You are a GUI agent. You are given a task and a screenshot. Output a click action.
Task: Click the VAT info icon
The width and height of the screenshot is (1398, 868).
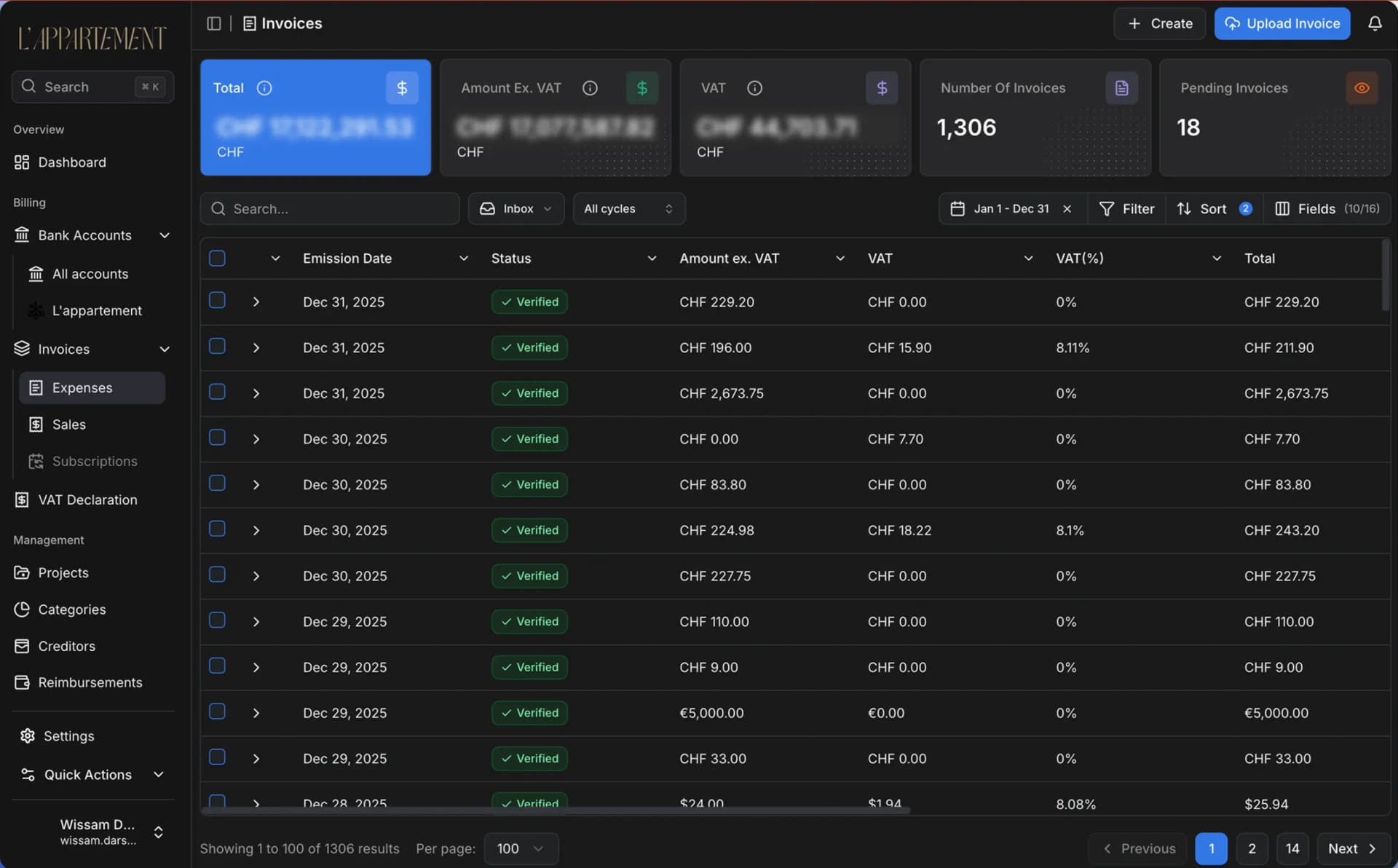754,88
